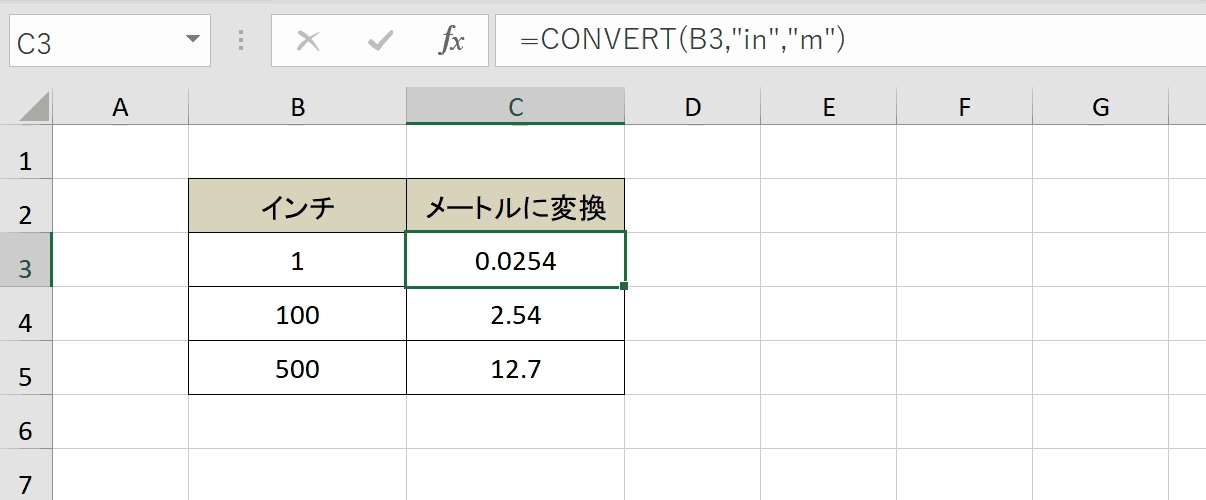Select the cell containing 500
1206x500 pixels.
[x=298, y=368]
